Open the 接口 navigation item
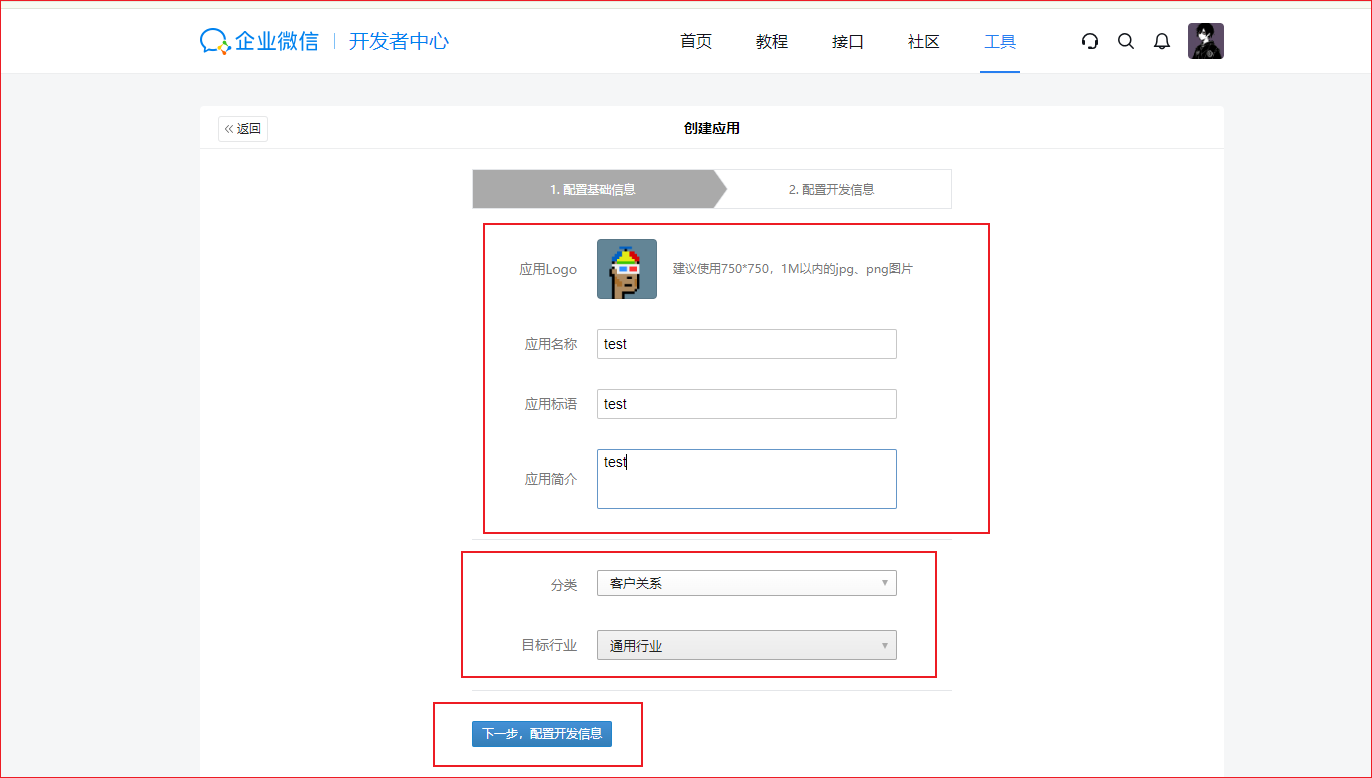 [848, 41]
